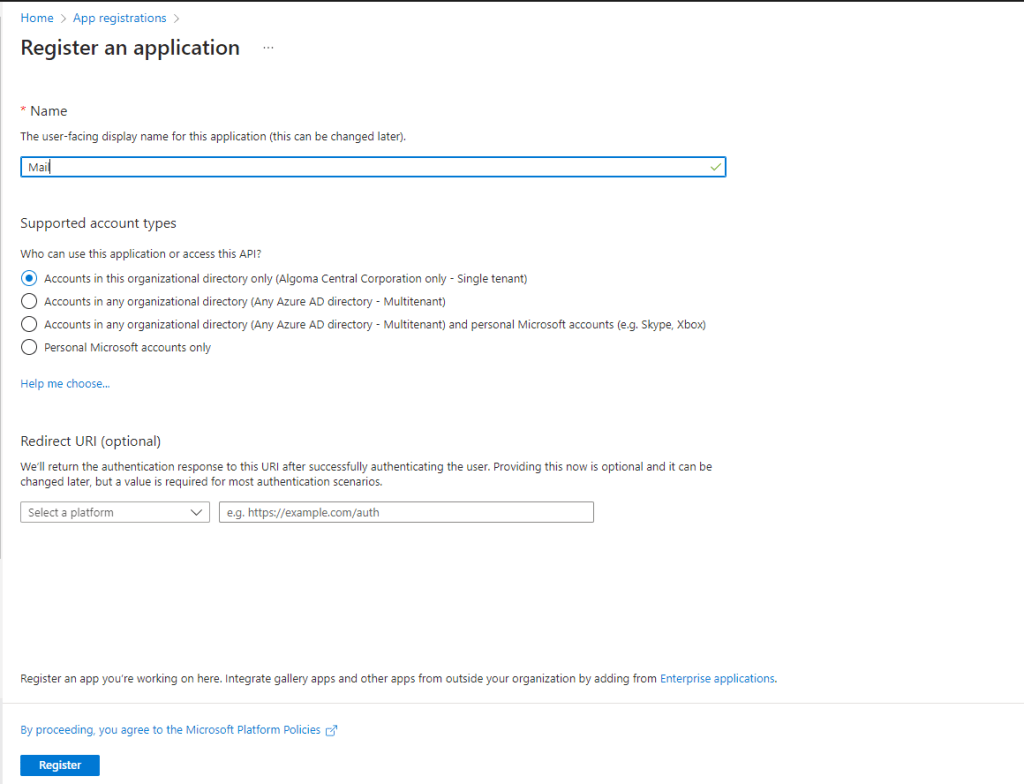Click inside the application Name field
Screen dimensions: 1024x784
pyautogui.click(x=370, y=167)
